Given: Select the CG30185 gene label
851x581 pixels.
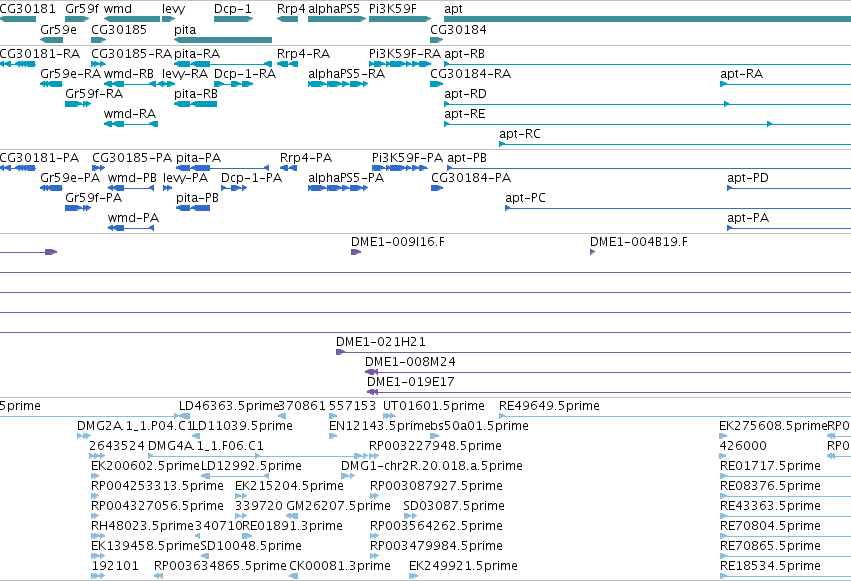Looking at the screenshot, I should (119, 29).
